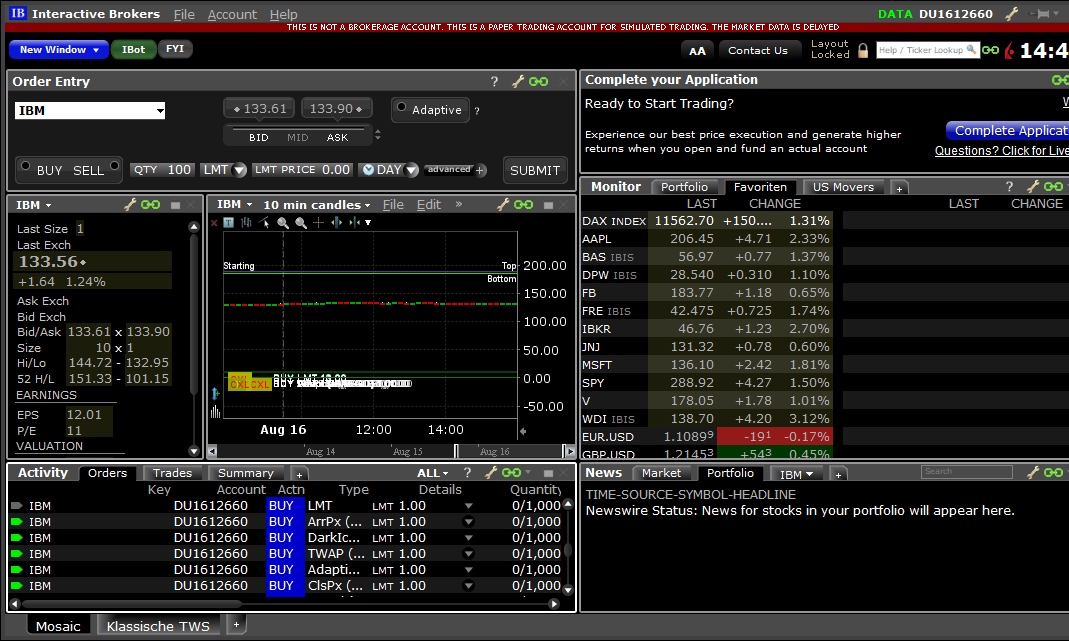This screenshot has width=1069, height=641.
Task: Click IBM quote panel green link icon
Action: (151, 205)
